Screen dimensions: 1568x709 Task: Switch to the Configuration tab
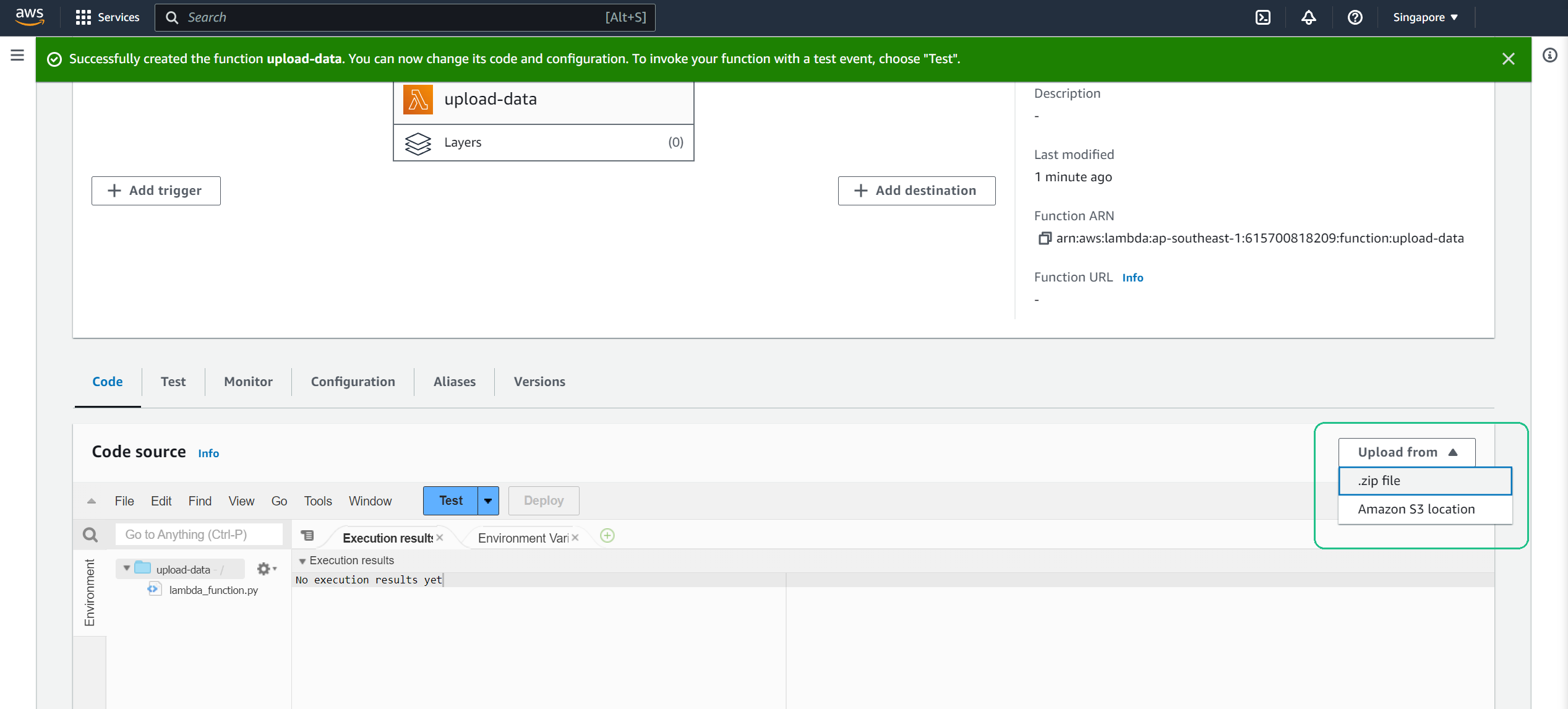353,382
